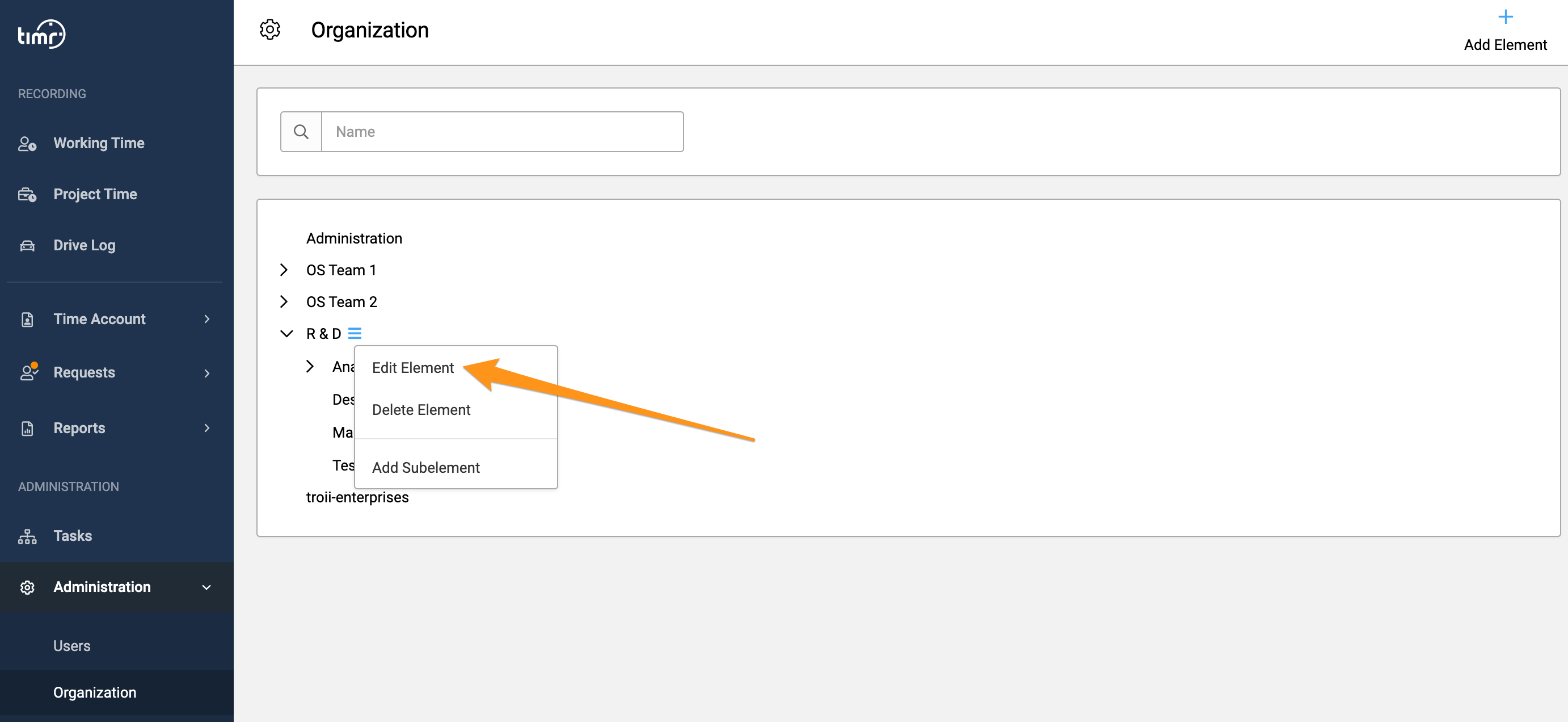
Task: Expand the Reports submenu arrow
Action: coord(207,429)
